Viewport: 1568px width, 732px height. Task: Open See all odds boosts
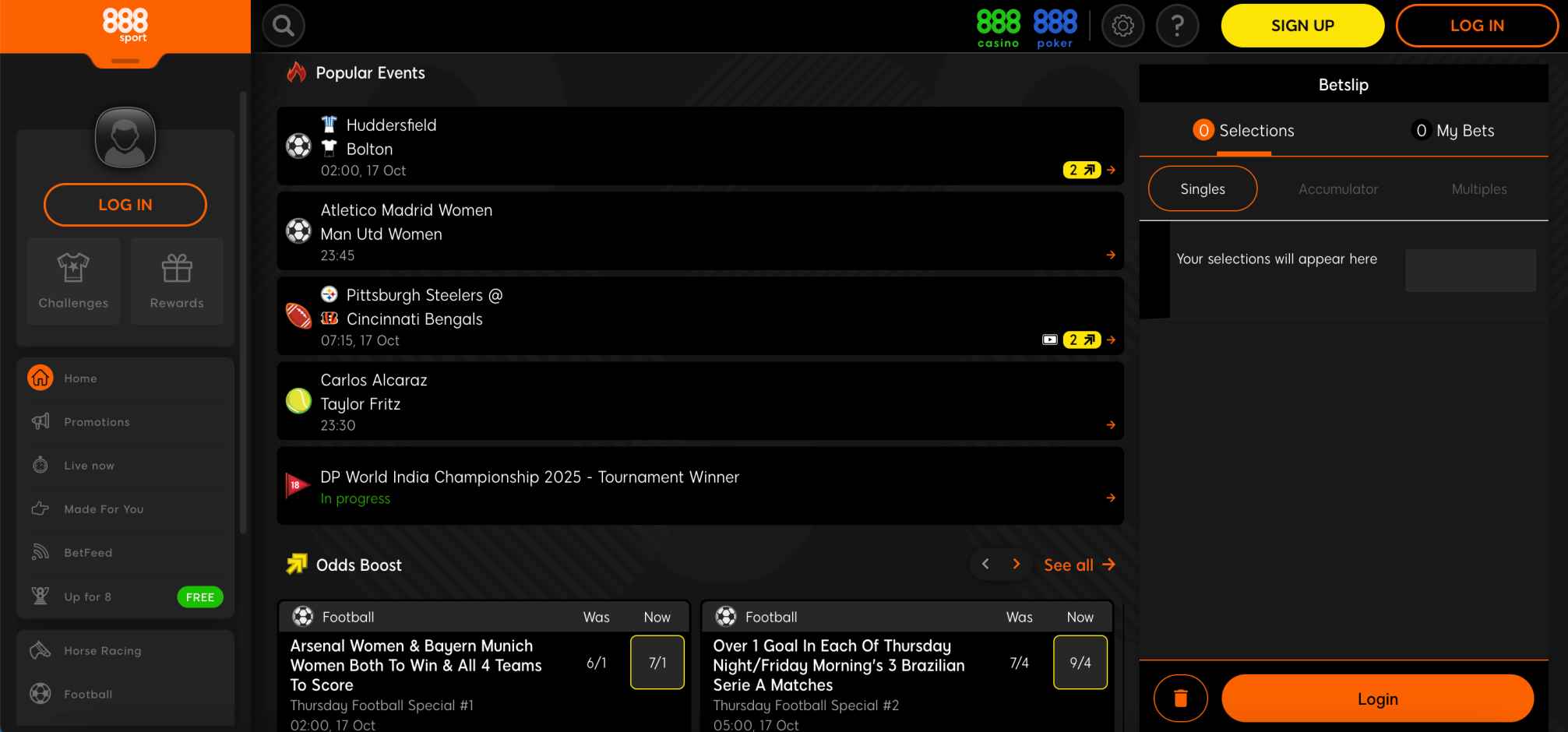coord(1069,565)
